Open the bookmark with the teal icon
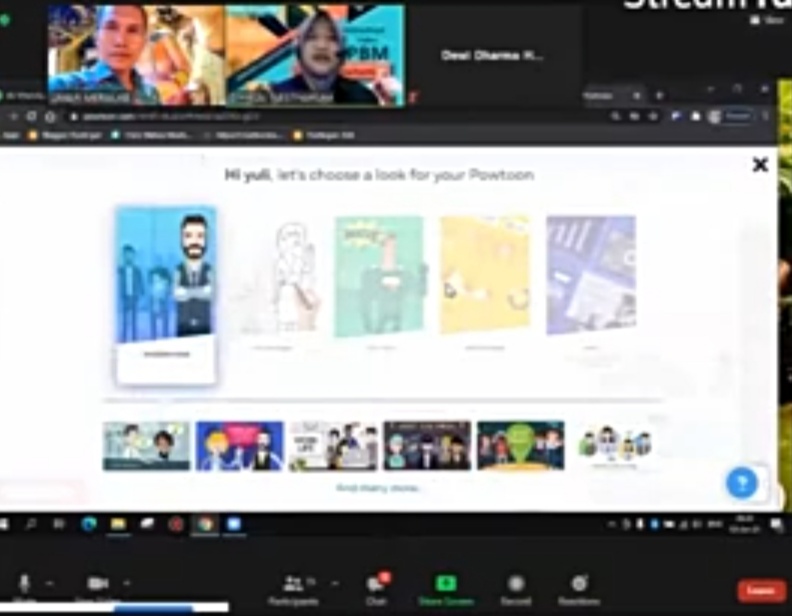The image size is (792, 616). [152, 135]
